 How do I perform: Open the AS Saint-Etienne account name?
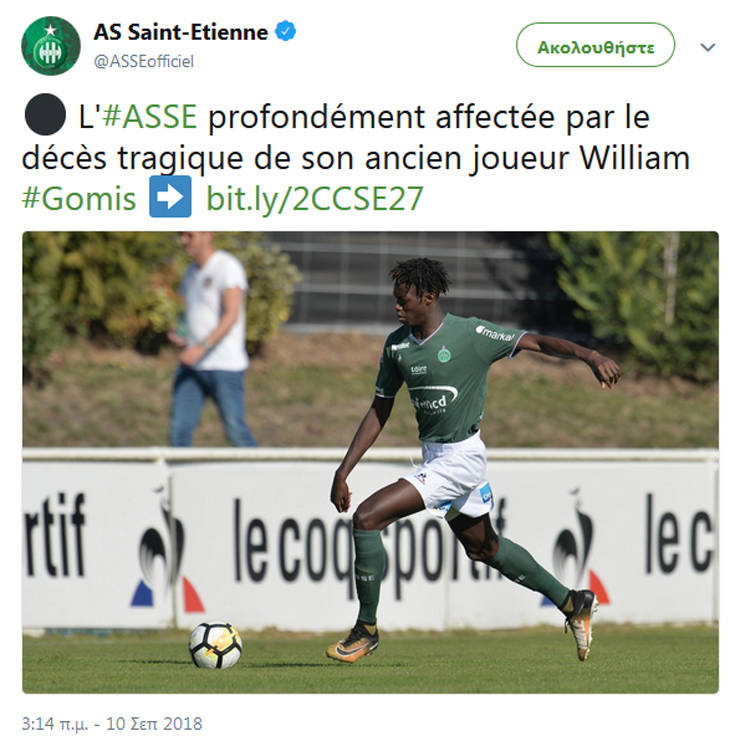click(x=181, y=32)
